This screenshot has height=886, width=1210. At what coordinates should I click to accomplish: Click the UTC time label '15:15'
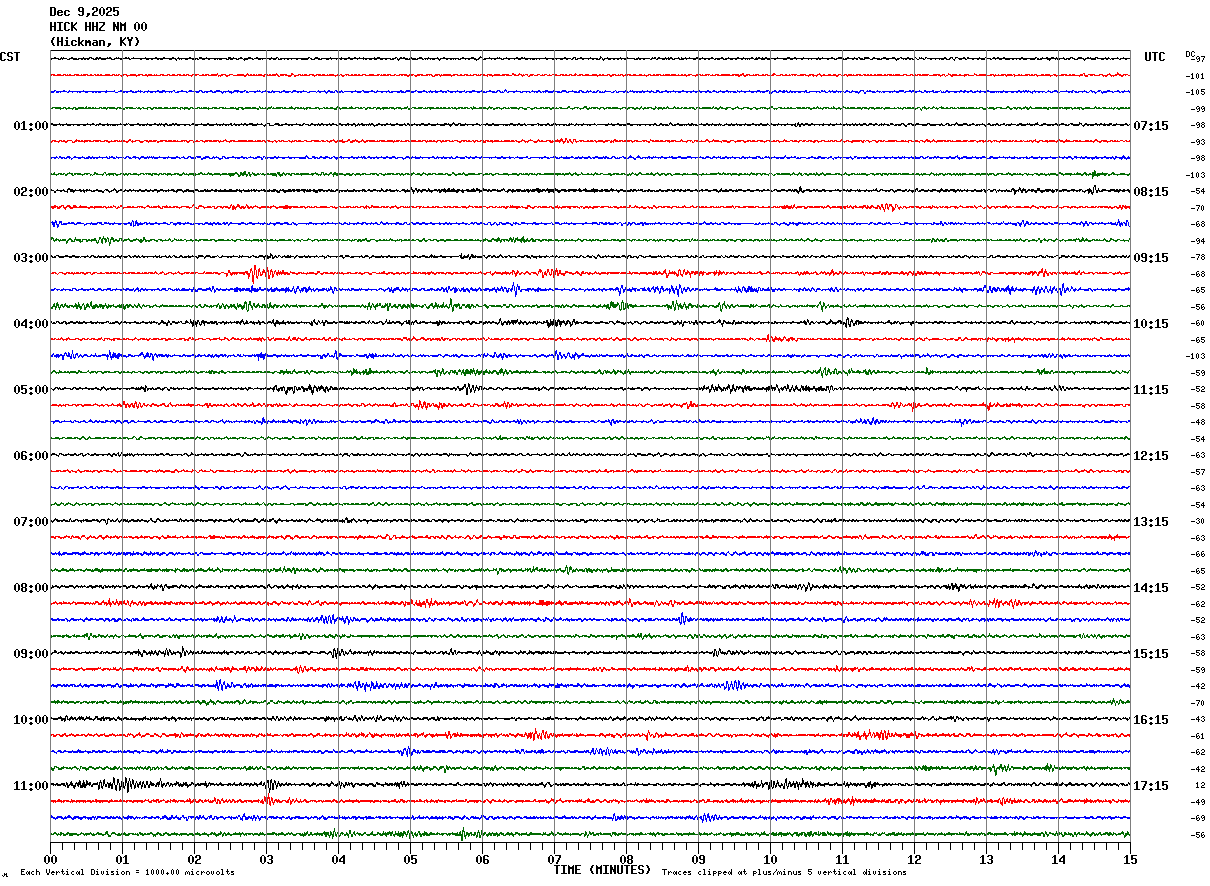1151,654
